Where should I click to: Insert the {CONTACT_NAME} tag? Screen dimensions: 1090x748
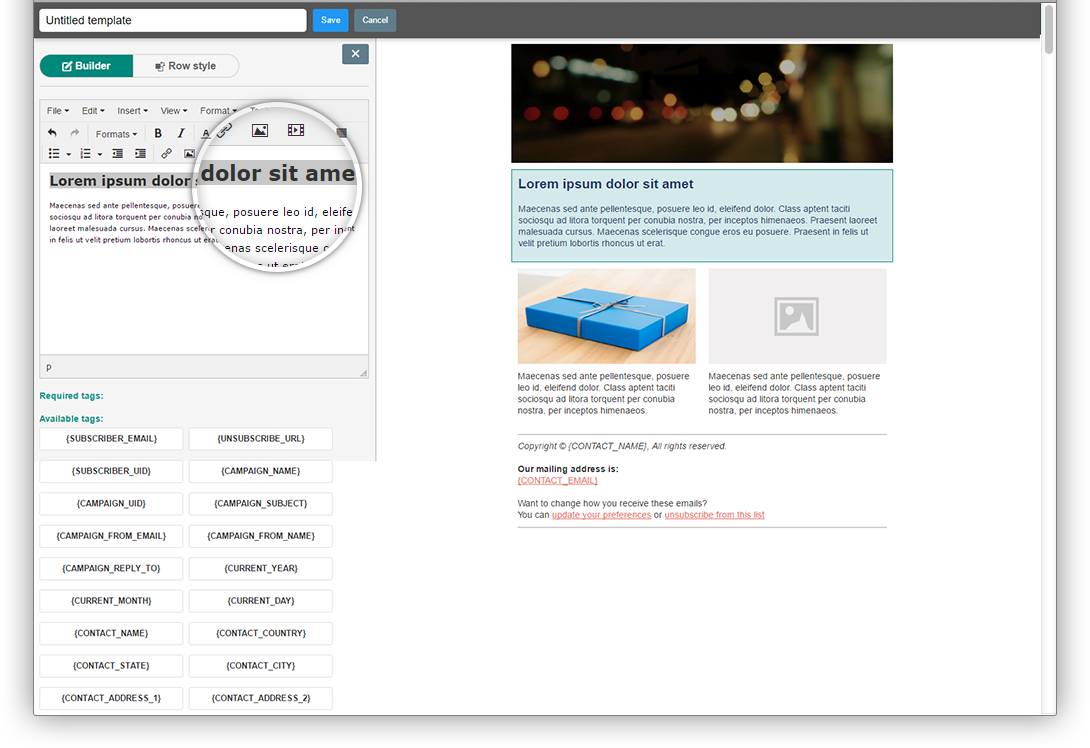(111, 633)
